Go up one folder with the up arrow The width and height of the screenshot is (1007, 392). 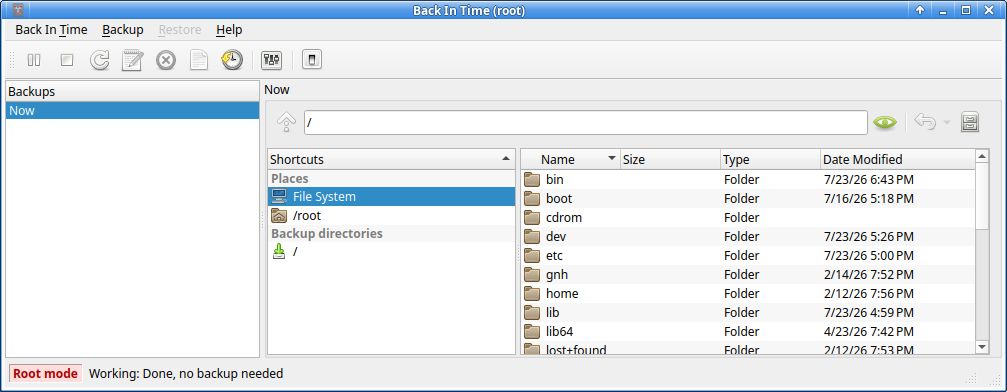click(x=286, y=122)
